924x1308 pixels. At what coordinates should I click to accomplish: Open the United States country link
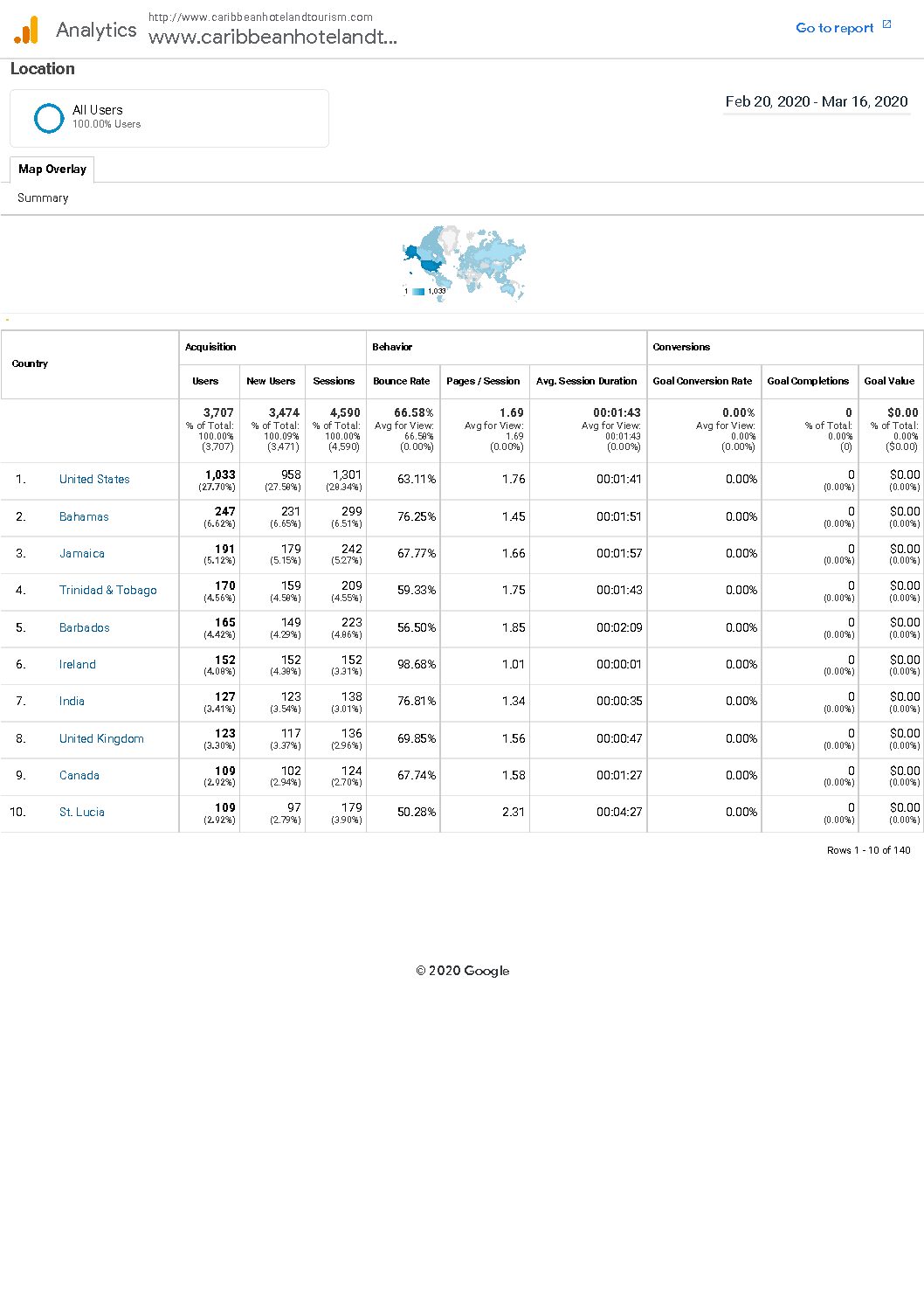point(94,479)
